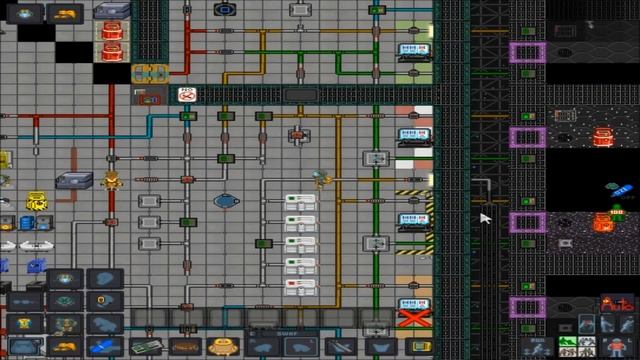The image size is (640, 360).
Task: Click the yellow item in far-right bottom slot
Action: coord(420,347)
